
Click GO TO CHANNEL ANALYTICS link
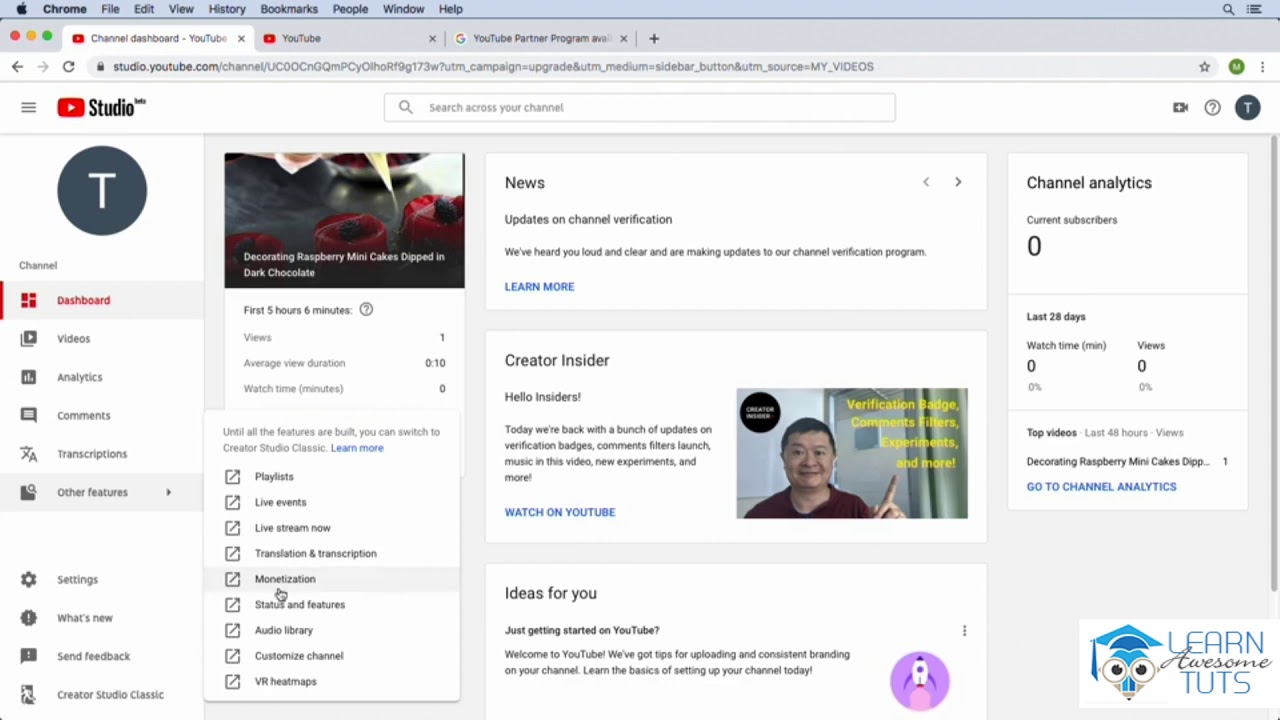tap(1101, 487)
